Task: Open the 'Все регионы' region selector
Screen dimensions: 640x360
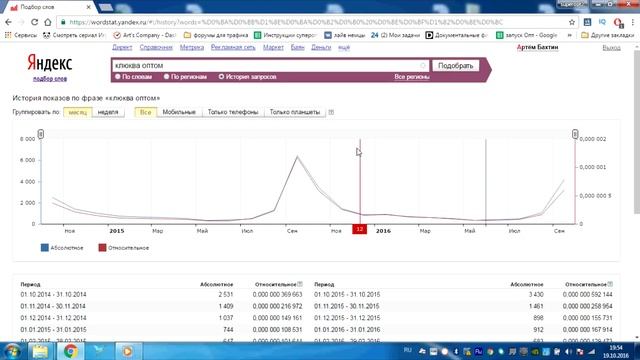Action: point(411,77)
